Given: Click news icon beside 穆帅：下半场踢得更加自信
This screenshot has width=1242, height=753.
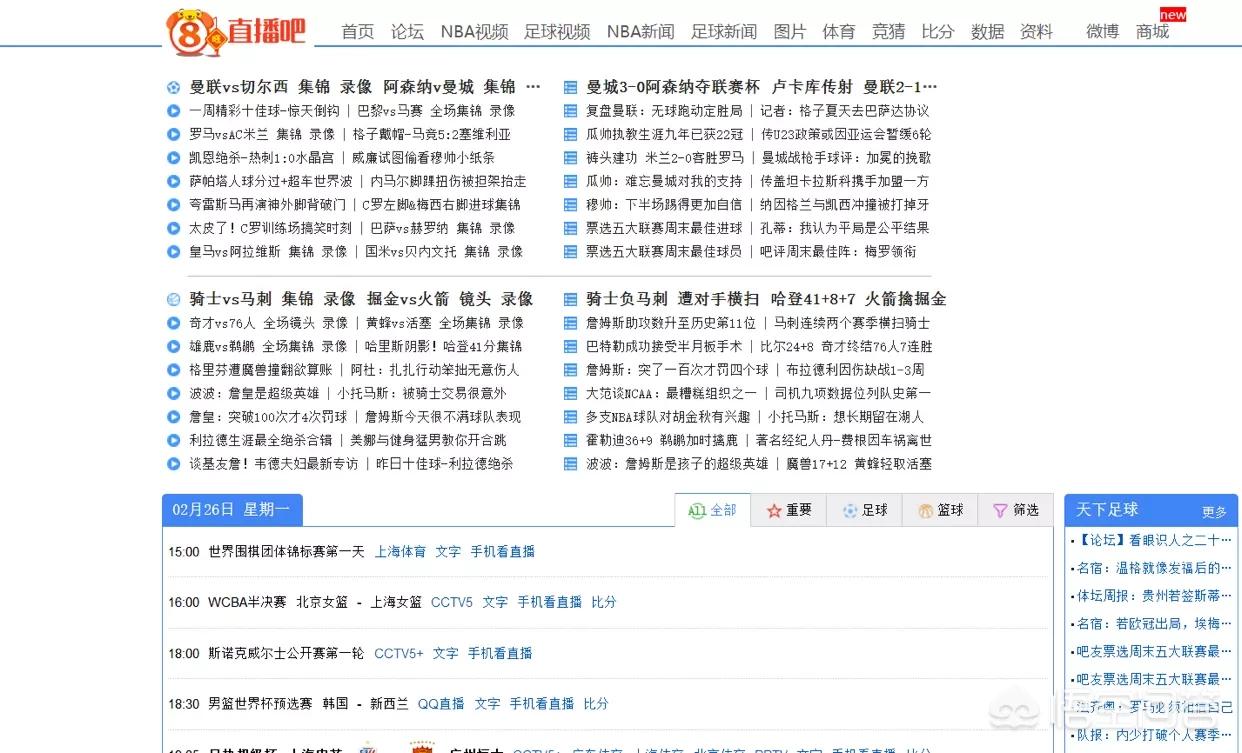Looking at the screenshot, I should (571, 205).
